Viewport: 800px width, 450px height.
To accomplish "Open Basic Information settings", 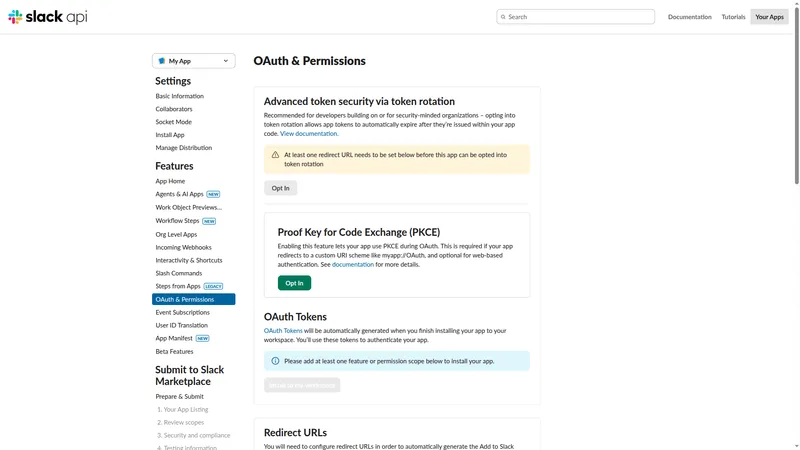I will pos(180,96).
